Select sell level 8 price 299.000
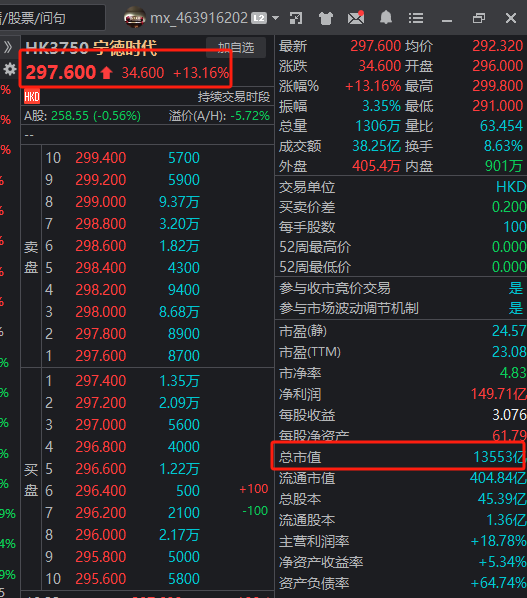 101,202
